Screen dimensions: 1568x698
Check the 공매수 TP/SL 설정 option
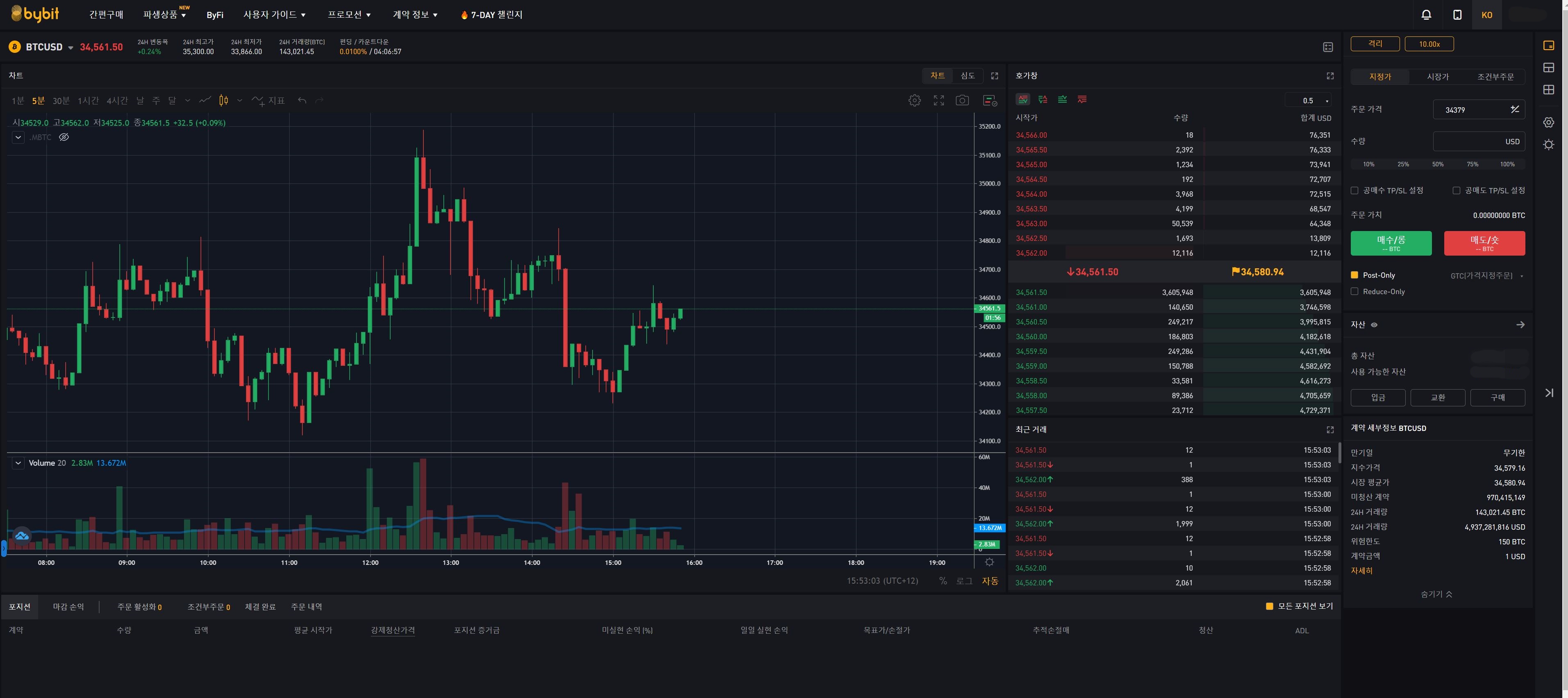pos(1354,190)
